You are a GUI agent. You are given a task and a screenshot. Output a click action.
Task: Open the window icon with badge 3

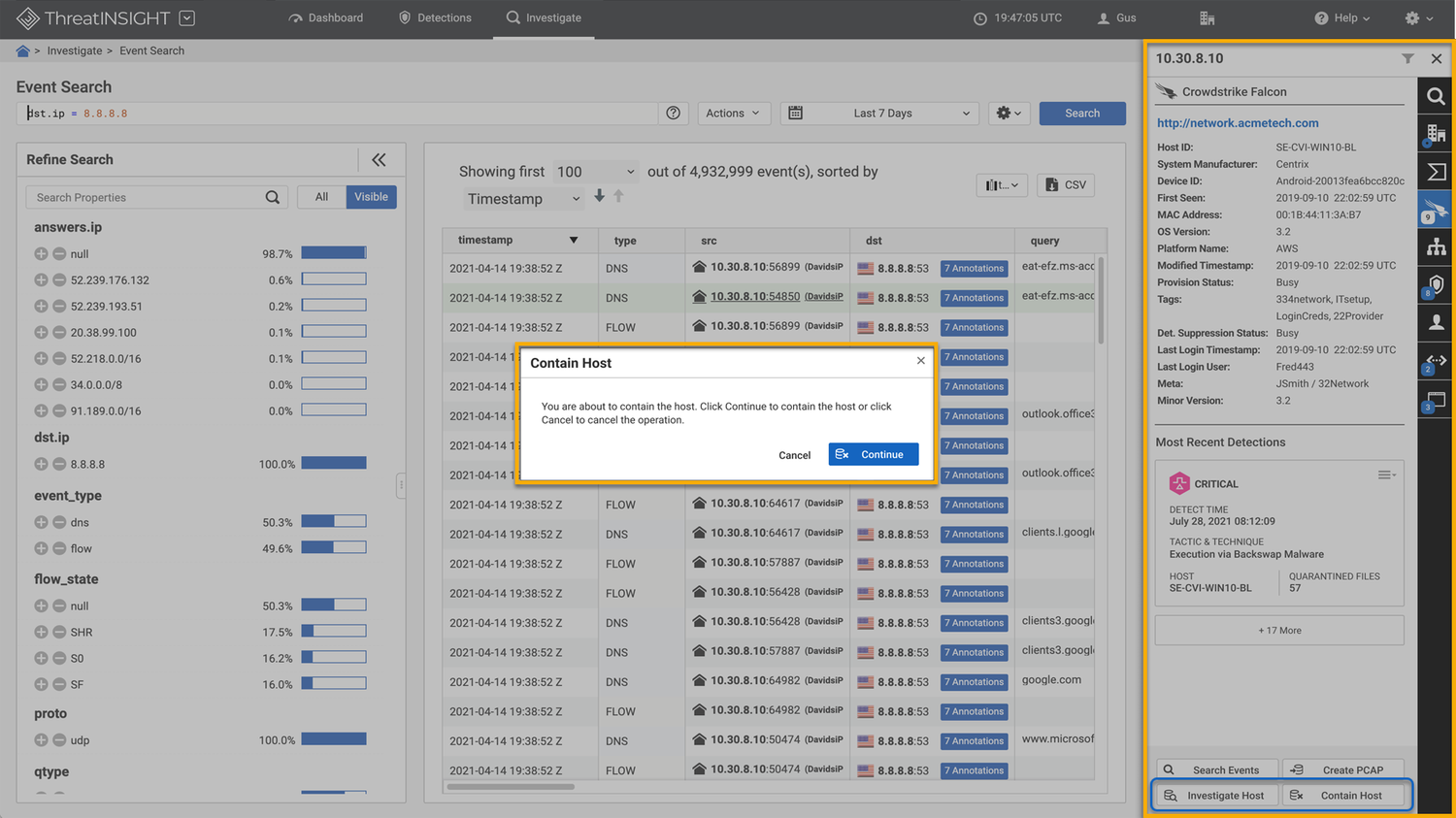[x=1436, y=400]
